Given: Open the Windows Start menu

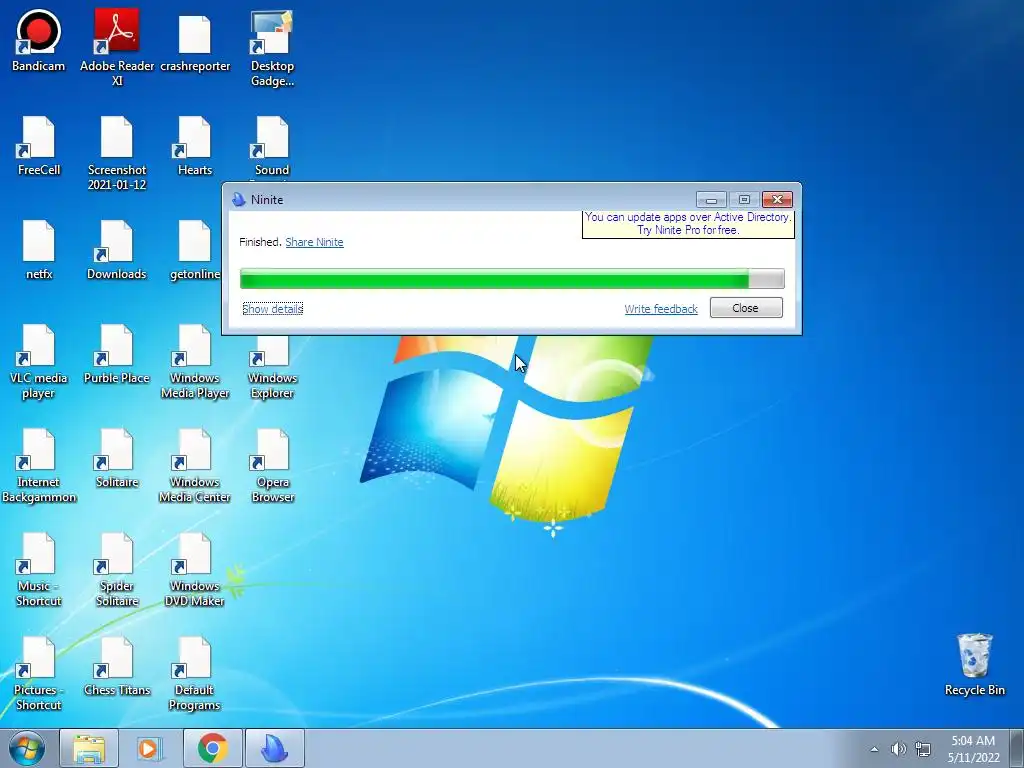Looking at the screenshot, I should click(27, 748).
